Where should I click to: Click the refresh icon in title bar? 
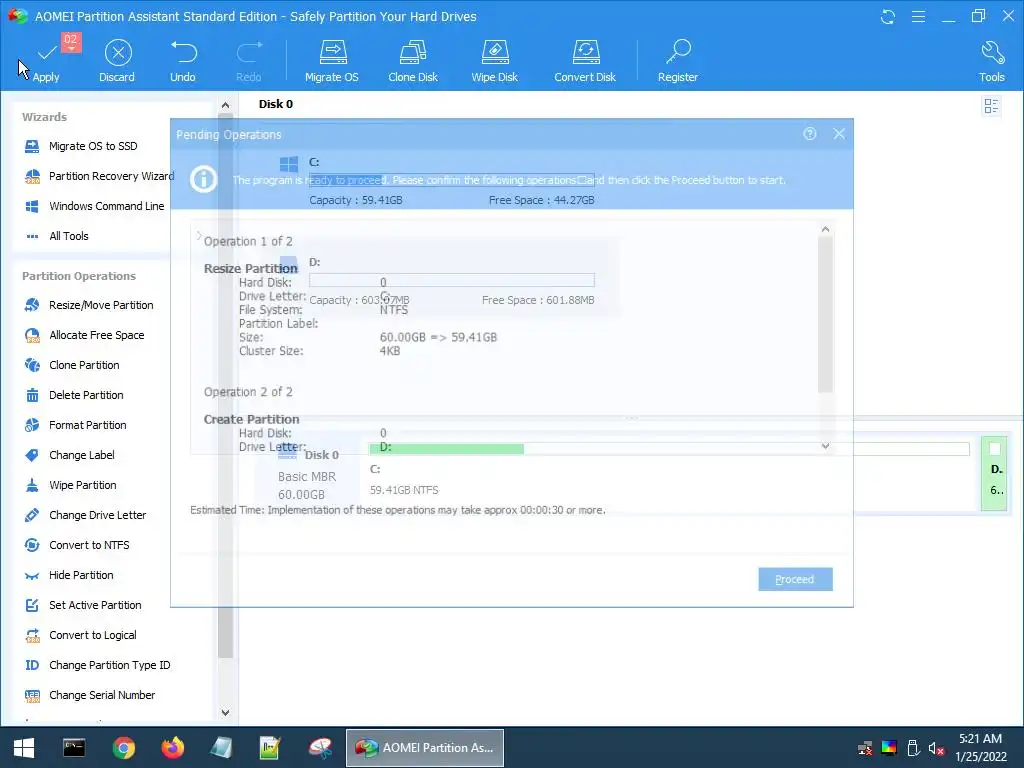tap(888, 17)
